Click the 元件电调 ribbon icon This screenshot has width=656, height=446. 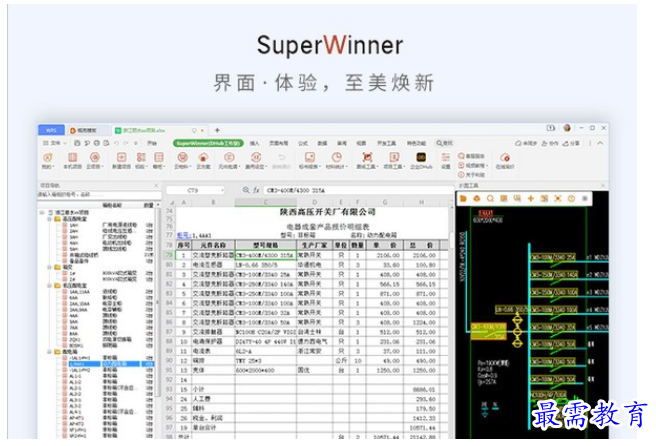click(x=229, y=161)
